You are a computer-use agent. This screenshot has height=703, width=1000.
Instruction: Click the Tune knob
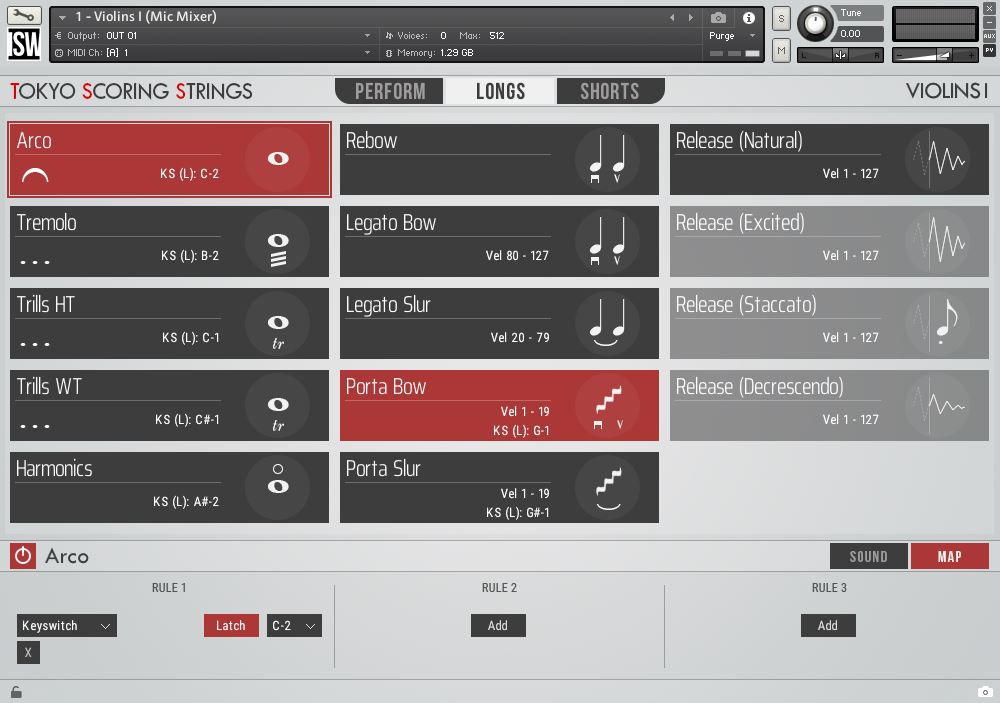(815, 24)
